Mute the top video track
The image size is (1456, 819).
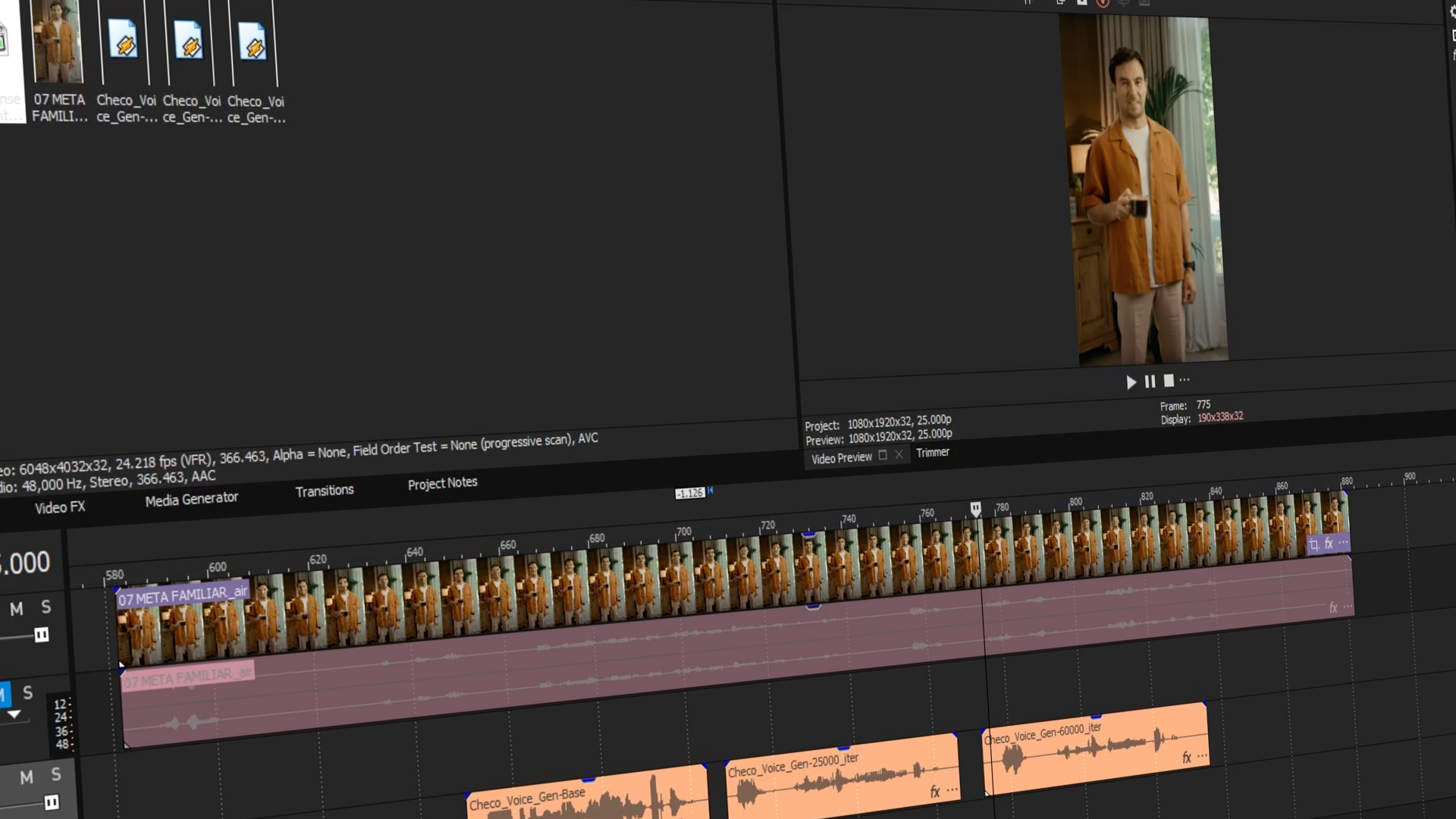[17, 609]
